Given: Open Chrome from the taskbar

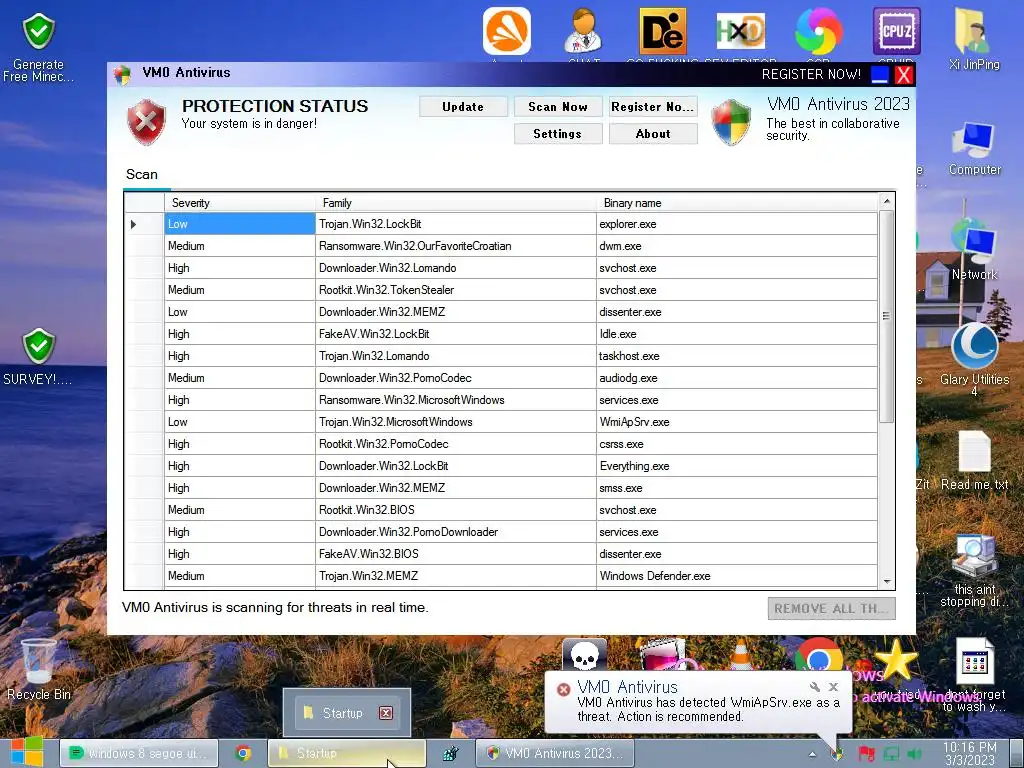Looking at the screenshot, I should [243, 753].
